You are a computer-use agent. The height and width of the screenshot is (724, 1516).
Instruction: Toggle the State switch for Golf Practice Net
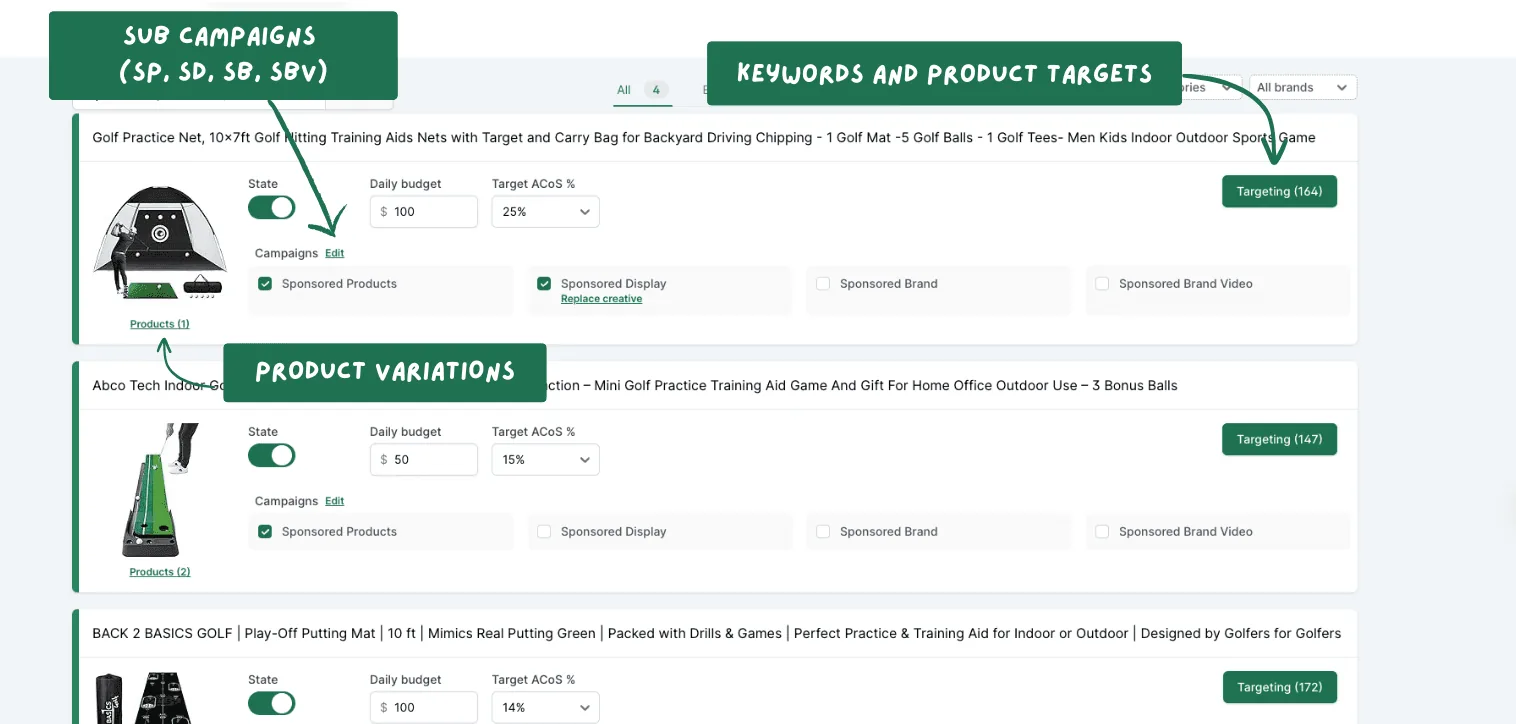point(271,207)
